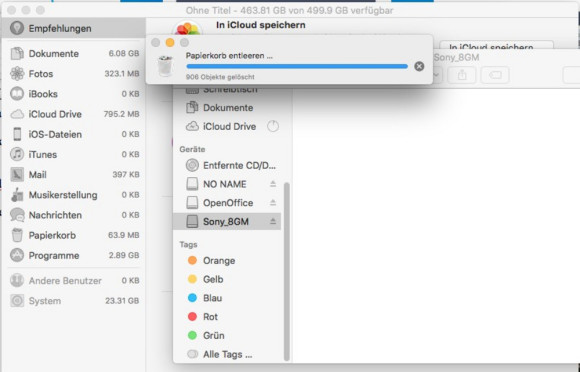Eject the NO NAME volume

coord(273,184)
